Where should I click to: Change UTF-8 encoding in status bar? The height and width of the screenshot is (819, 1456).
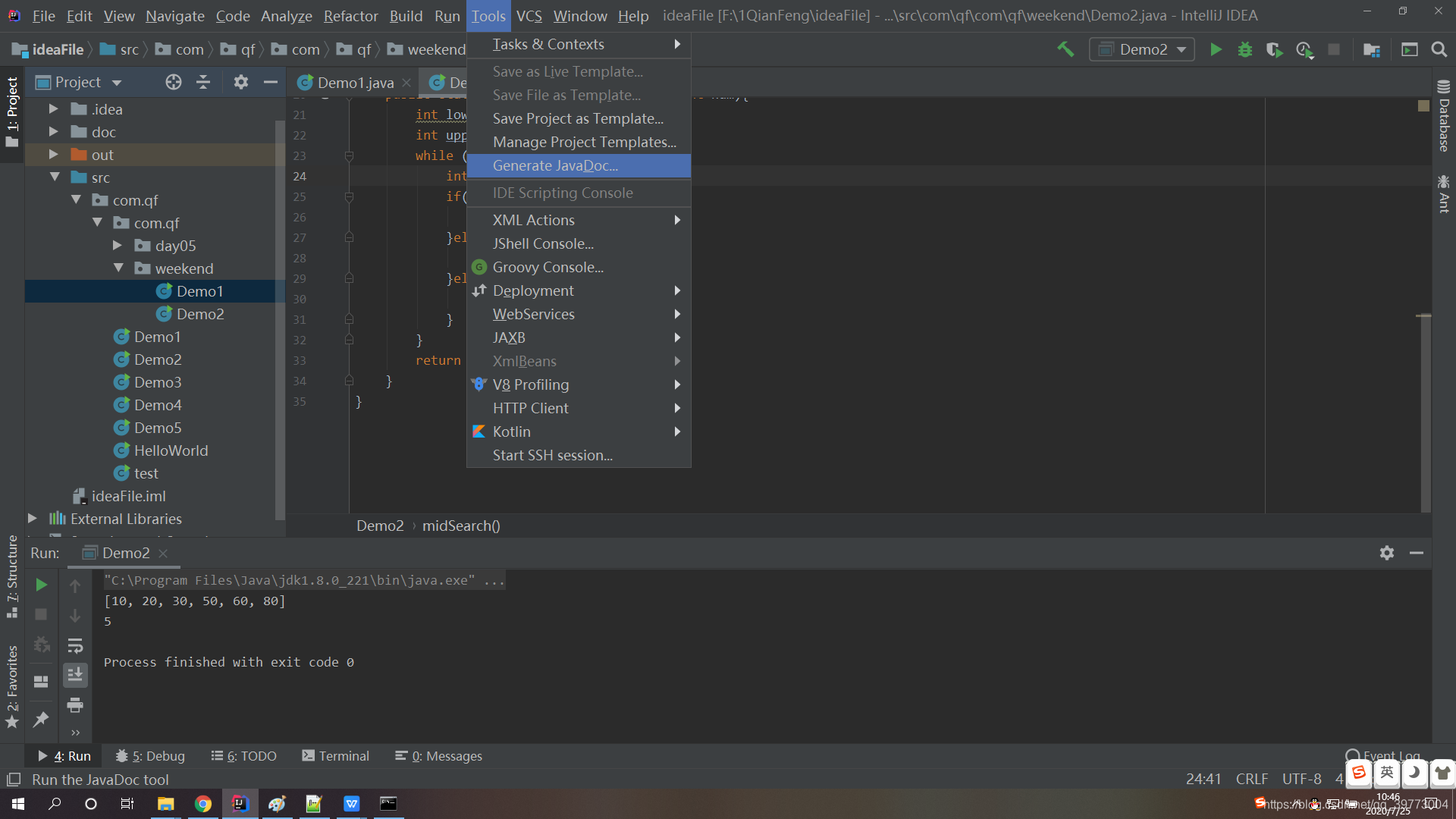point(1301,779)
